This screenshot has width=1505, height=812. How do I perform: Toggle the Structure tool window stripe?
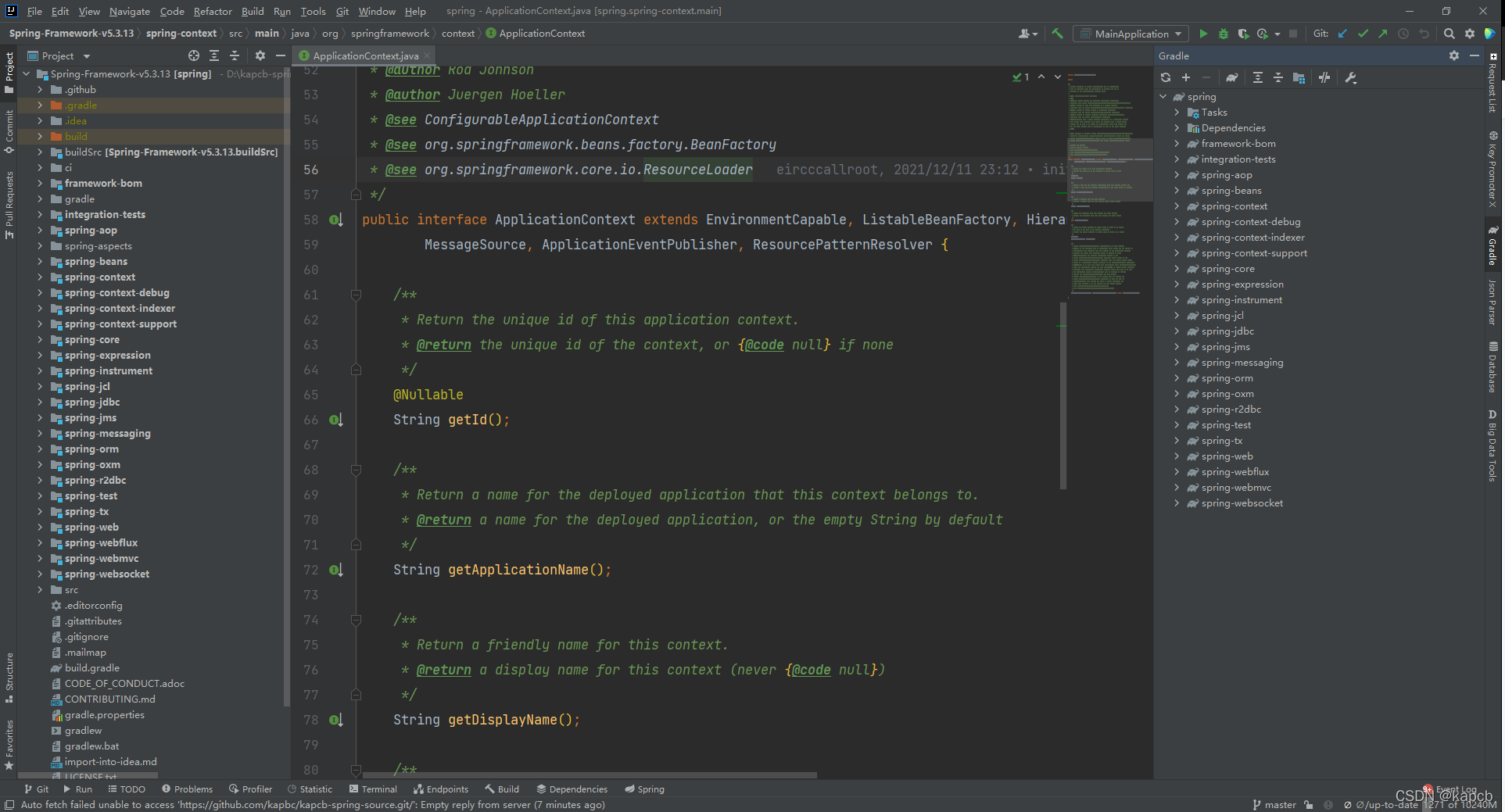point(9,677)
